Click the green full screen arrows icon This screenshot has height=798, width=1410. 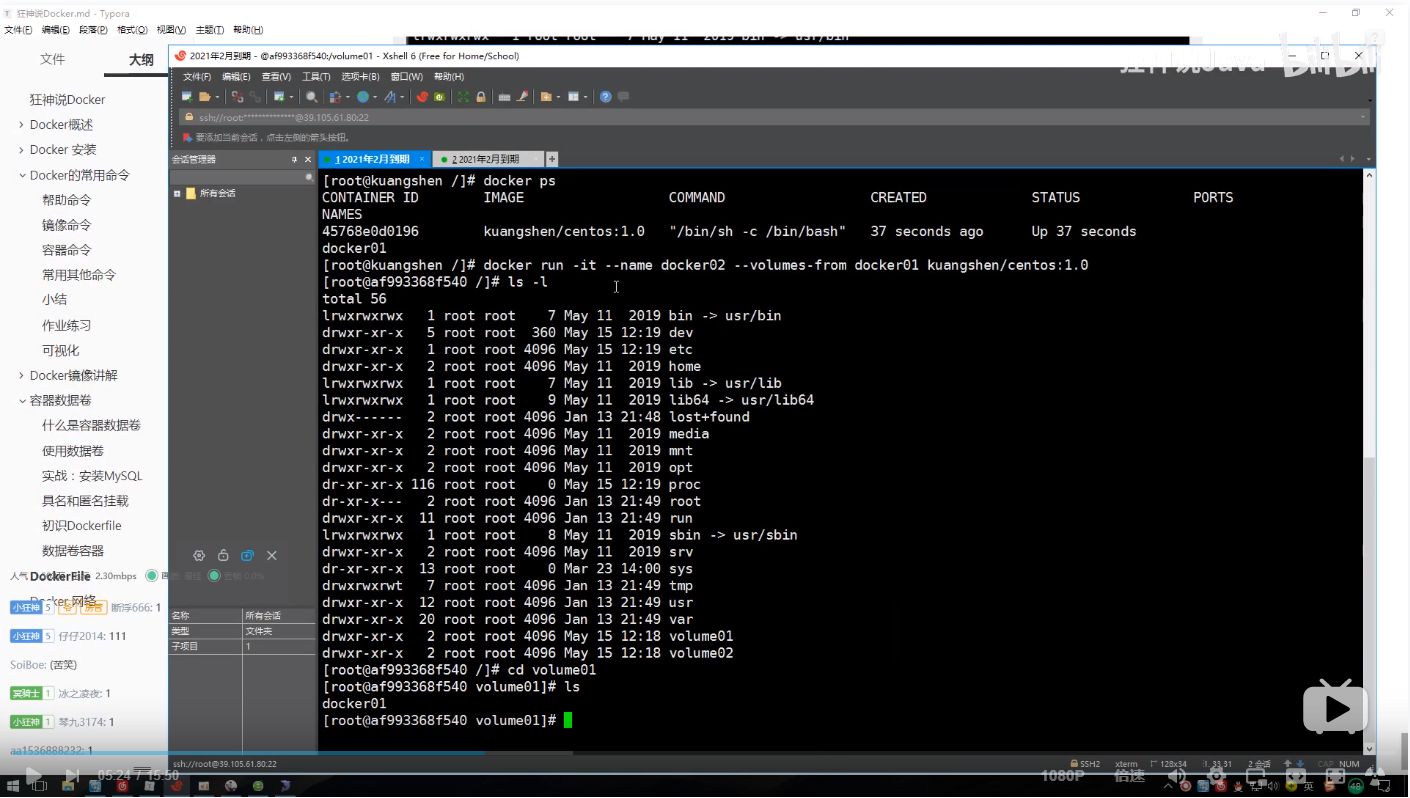click(x=463, y=97)
